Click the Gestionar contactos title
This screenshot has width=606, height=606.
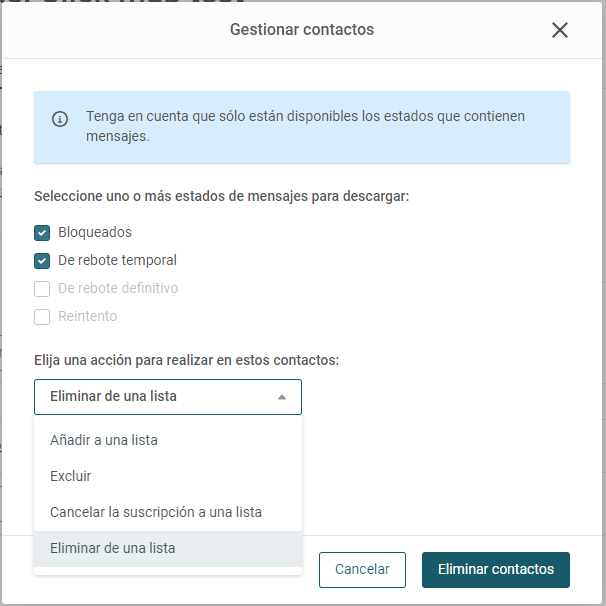click(302, 30)
